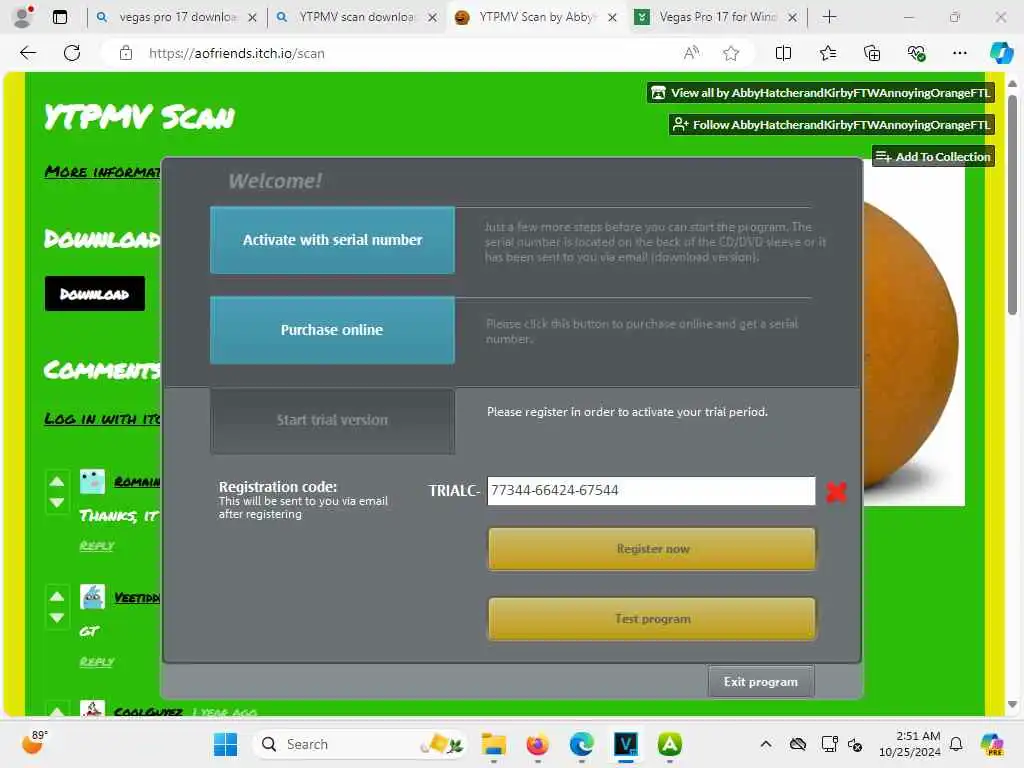Open the More Information link
The height and width of the screenshot is (768, 1024).
[x=103, y=172]
